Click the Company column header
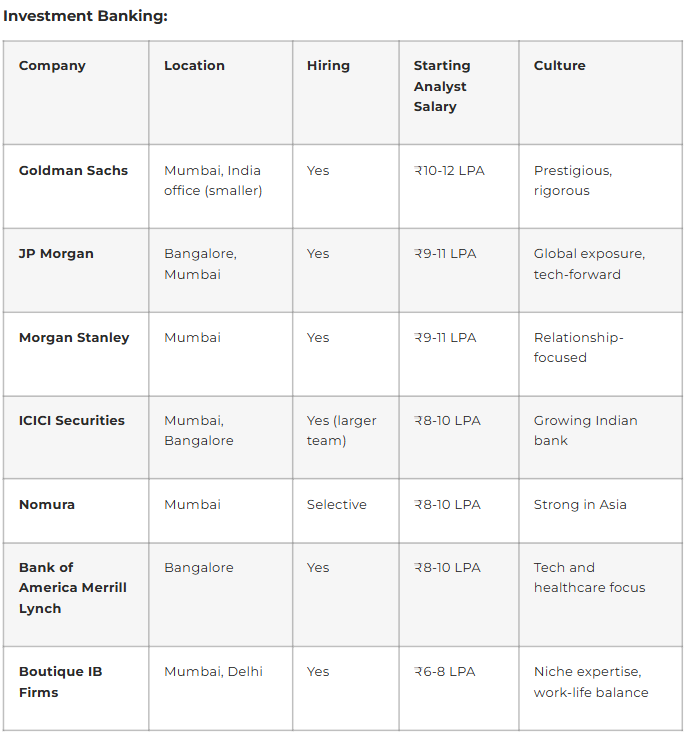Image resolution: width=692 pixels, height=746 pixels. point(52,66)
